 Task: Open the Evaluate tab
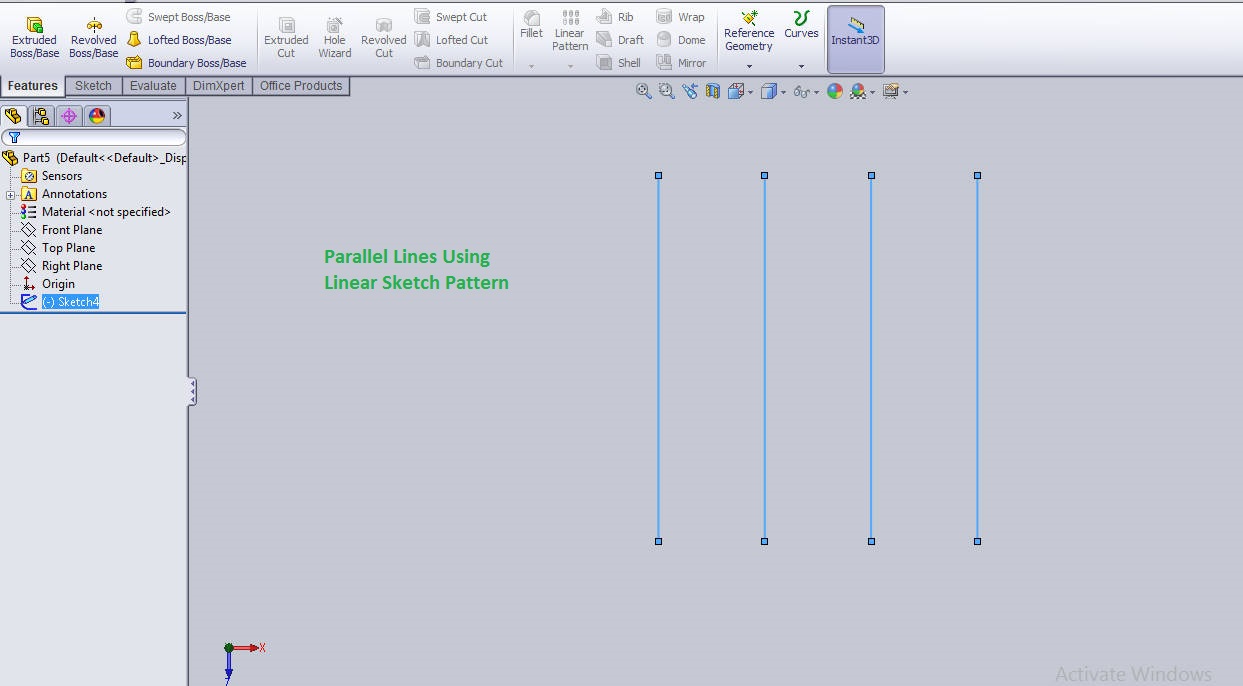click(152, 86)
